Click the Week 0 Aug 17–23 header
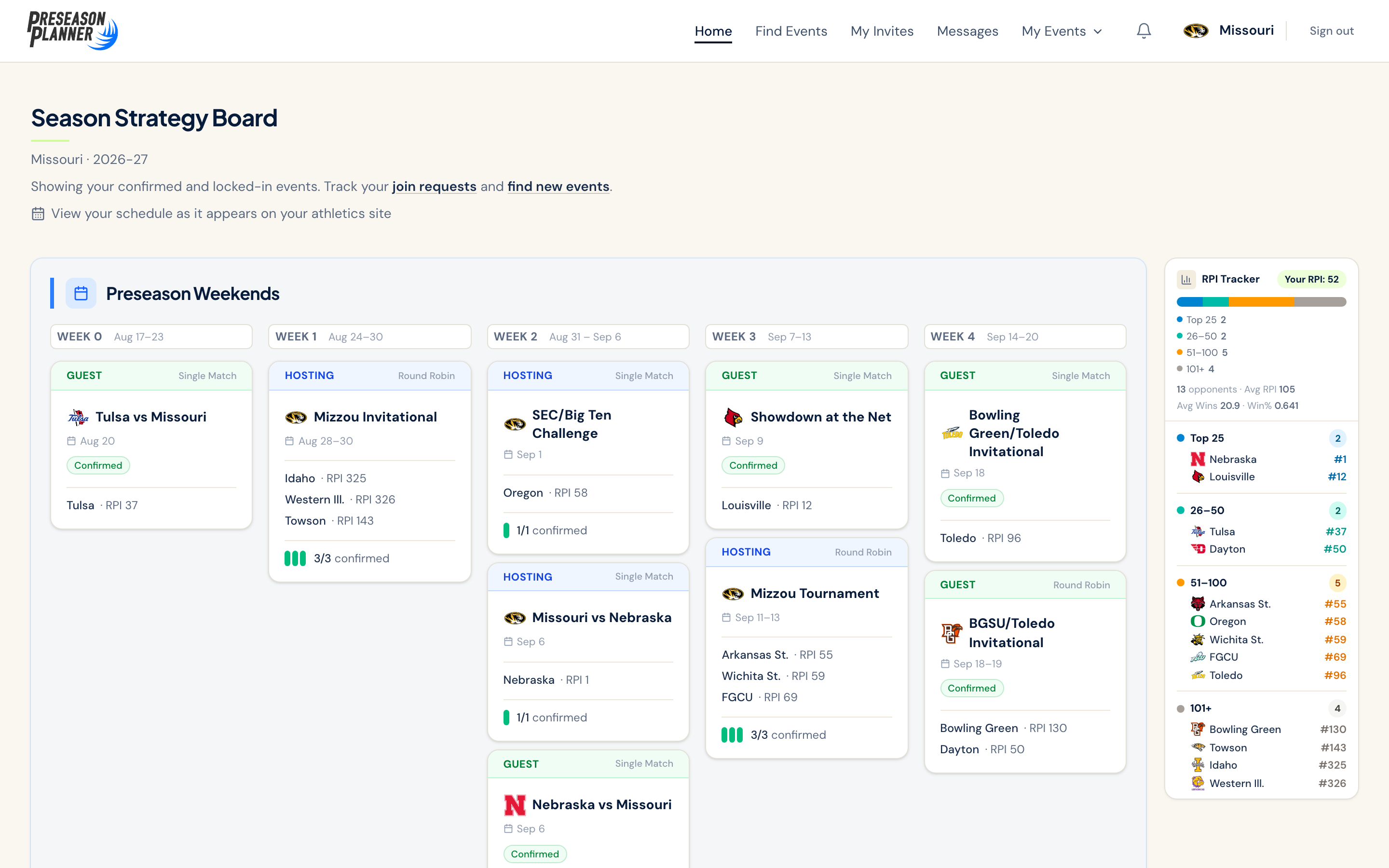The width and height of the screenshot is (1389, 868). coord(151,337)
